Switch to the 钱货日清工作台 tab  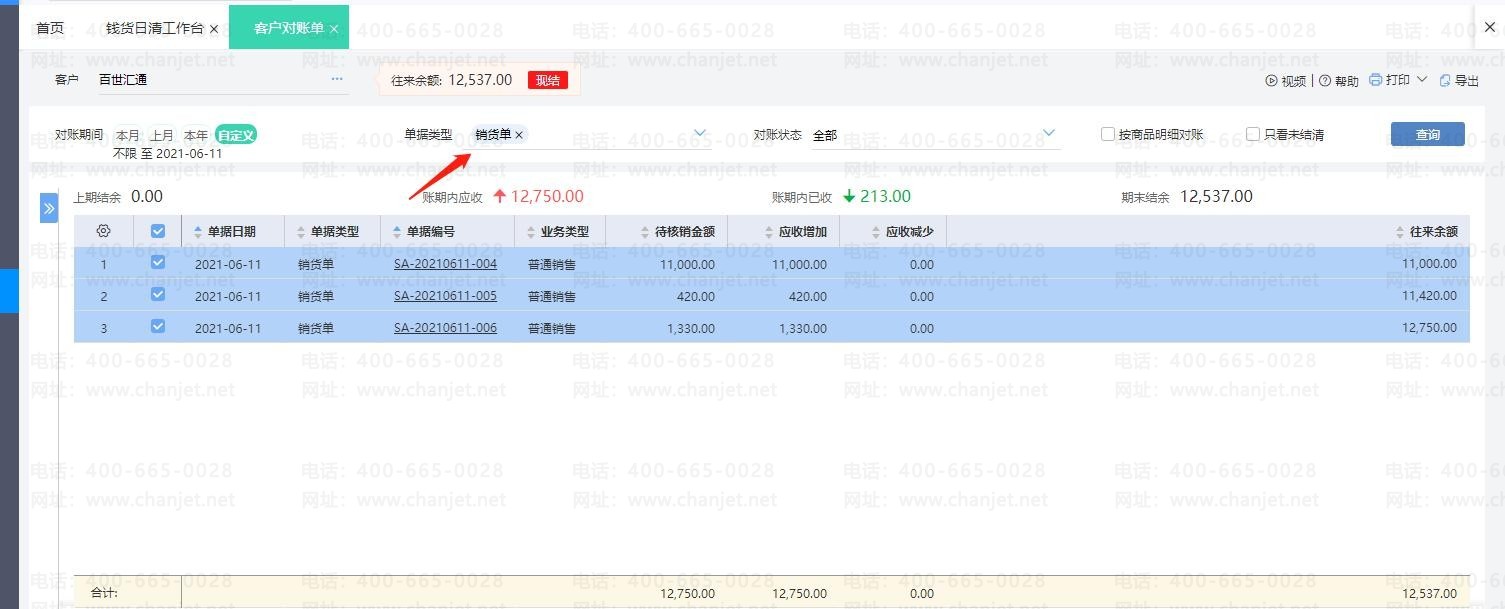(155, 28)
